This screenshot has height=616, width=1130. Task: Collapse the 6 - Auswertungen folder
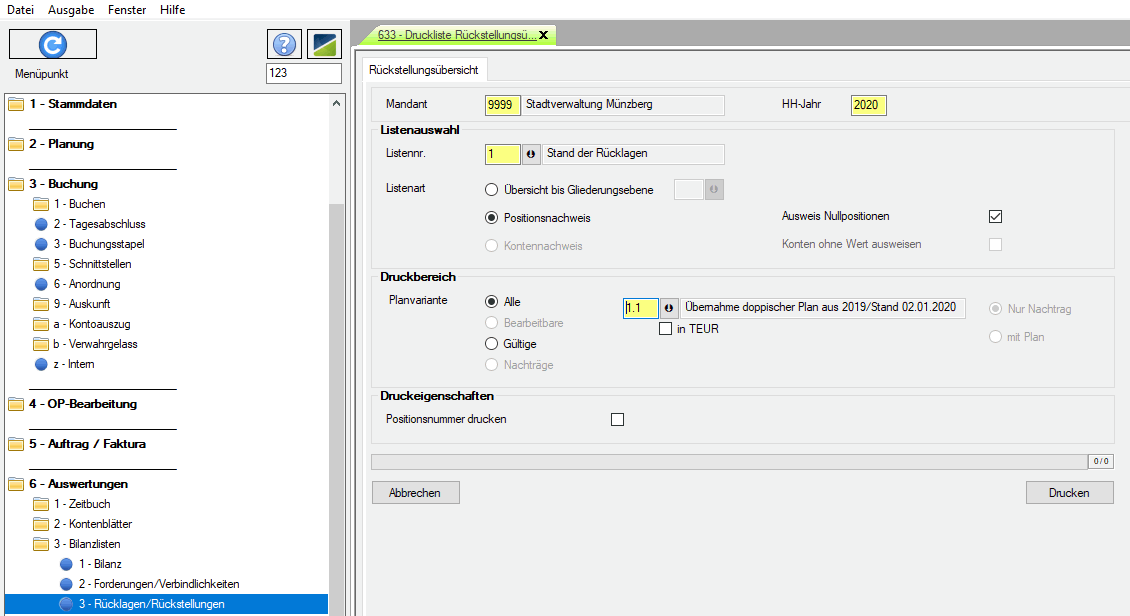[77, 484]
